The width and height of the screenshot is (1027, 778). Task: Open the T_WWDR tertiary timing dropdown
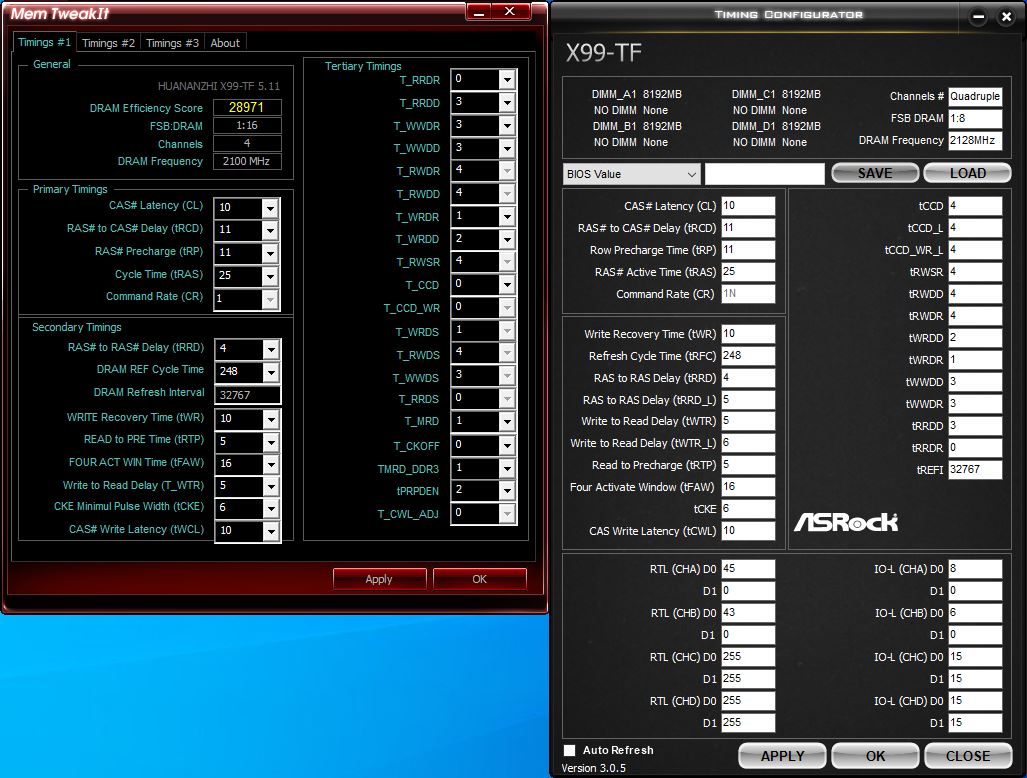coord(506,126)
